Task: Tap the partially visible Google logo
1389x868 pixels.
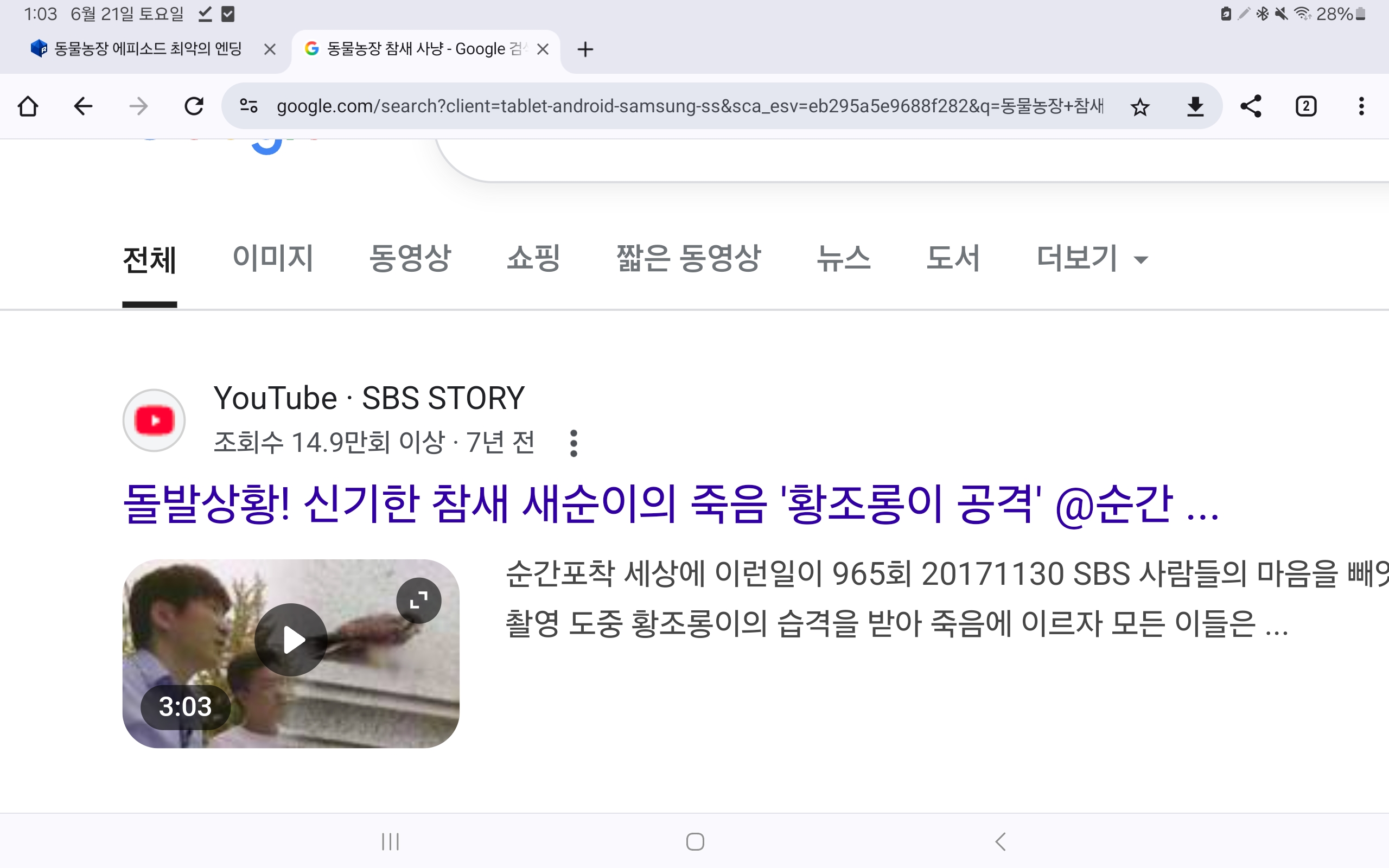Action: pos(230,147)
